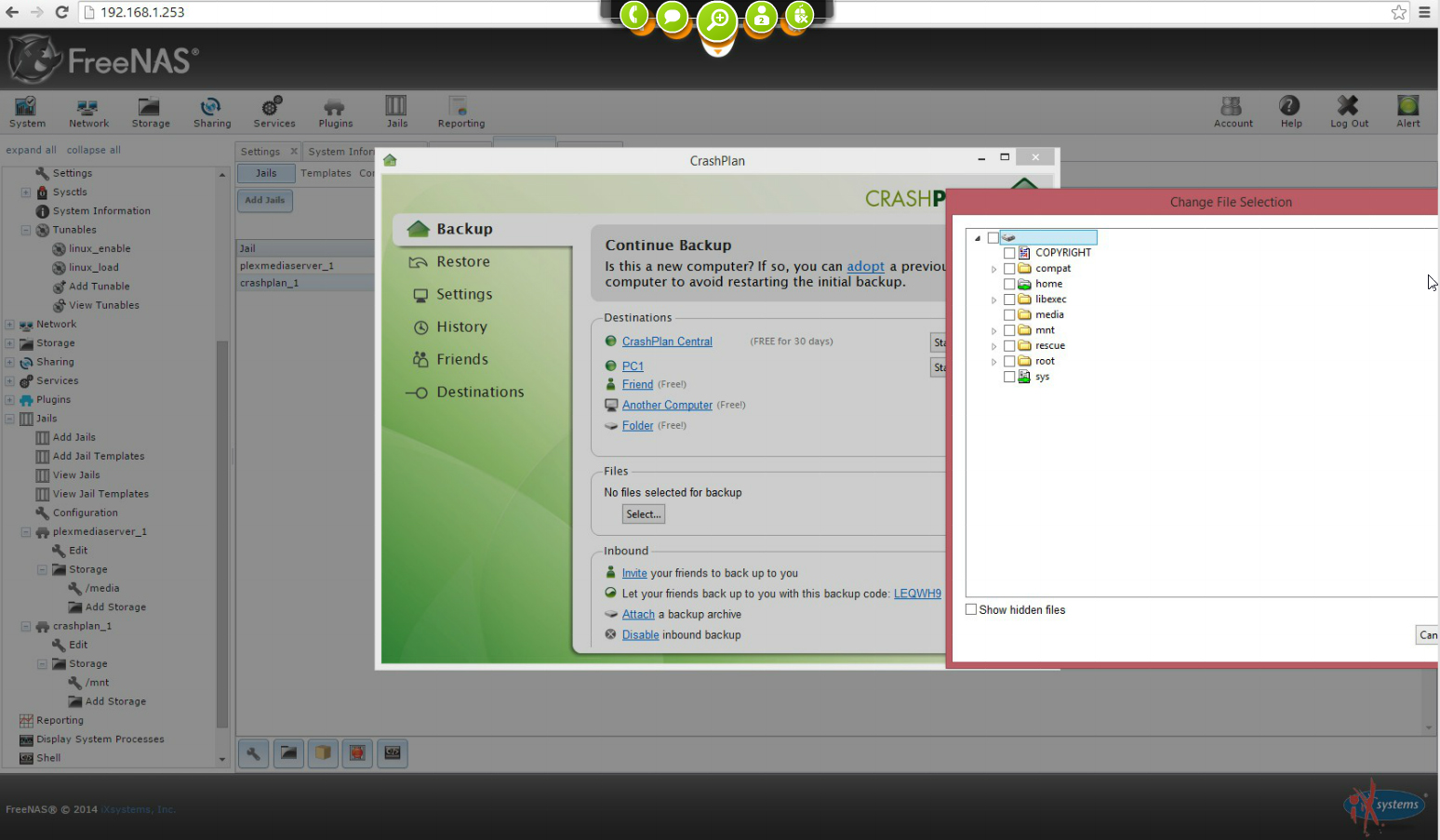Open the CrashPlan Settings tab
This screenshot has width=1440, height=840.
point(463,294)
